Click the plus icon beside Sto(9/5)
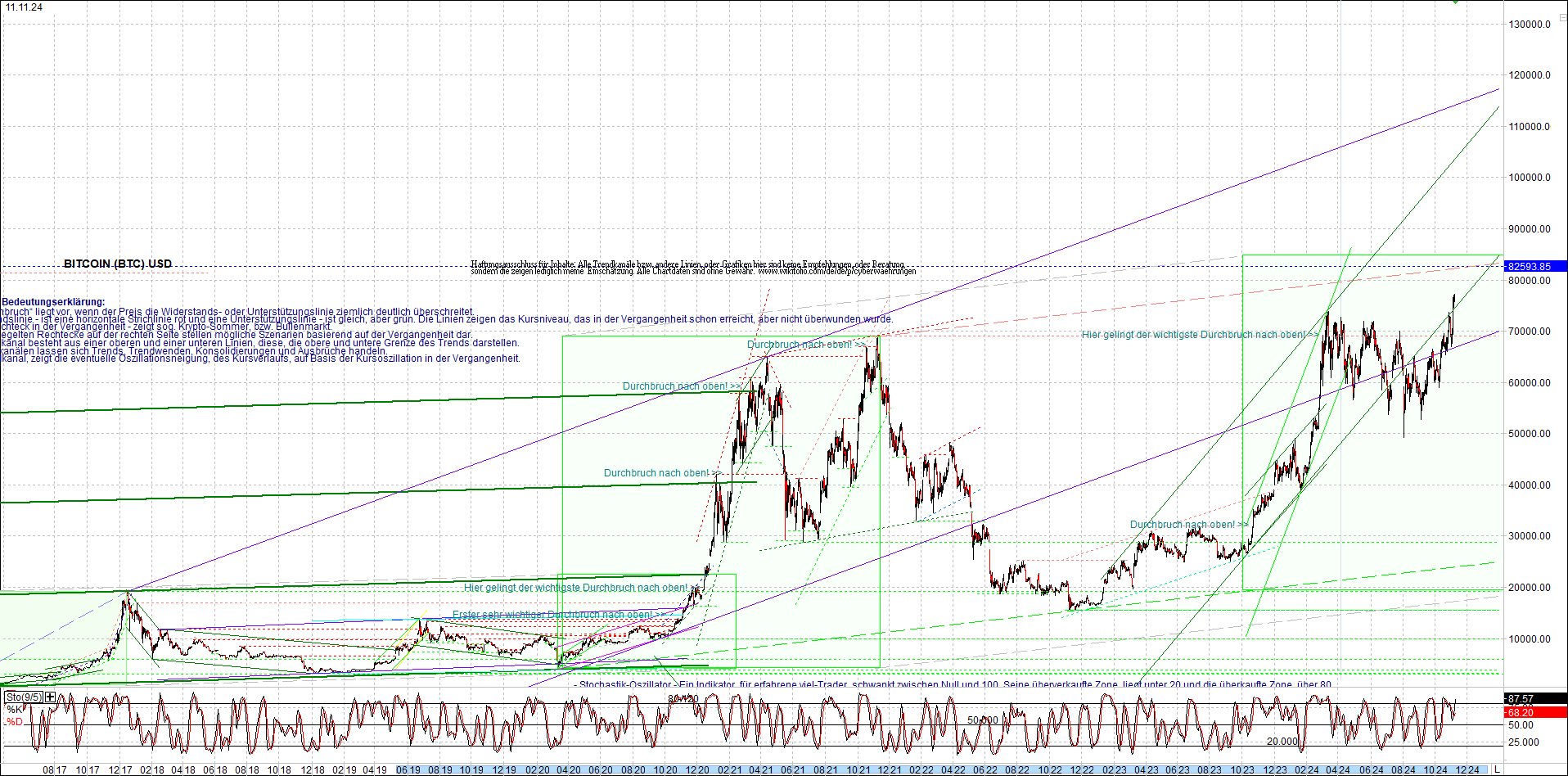 [x=50, y=697]
